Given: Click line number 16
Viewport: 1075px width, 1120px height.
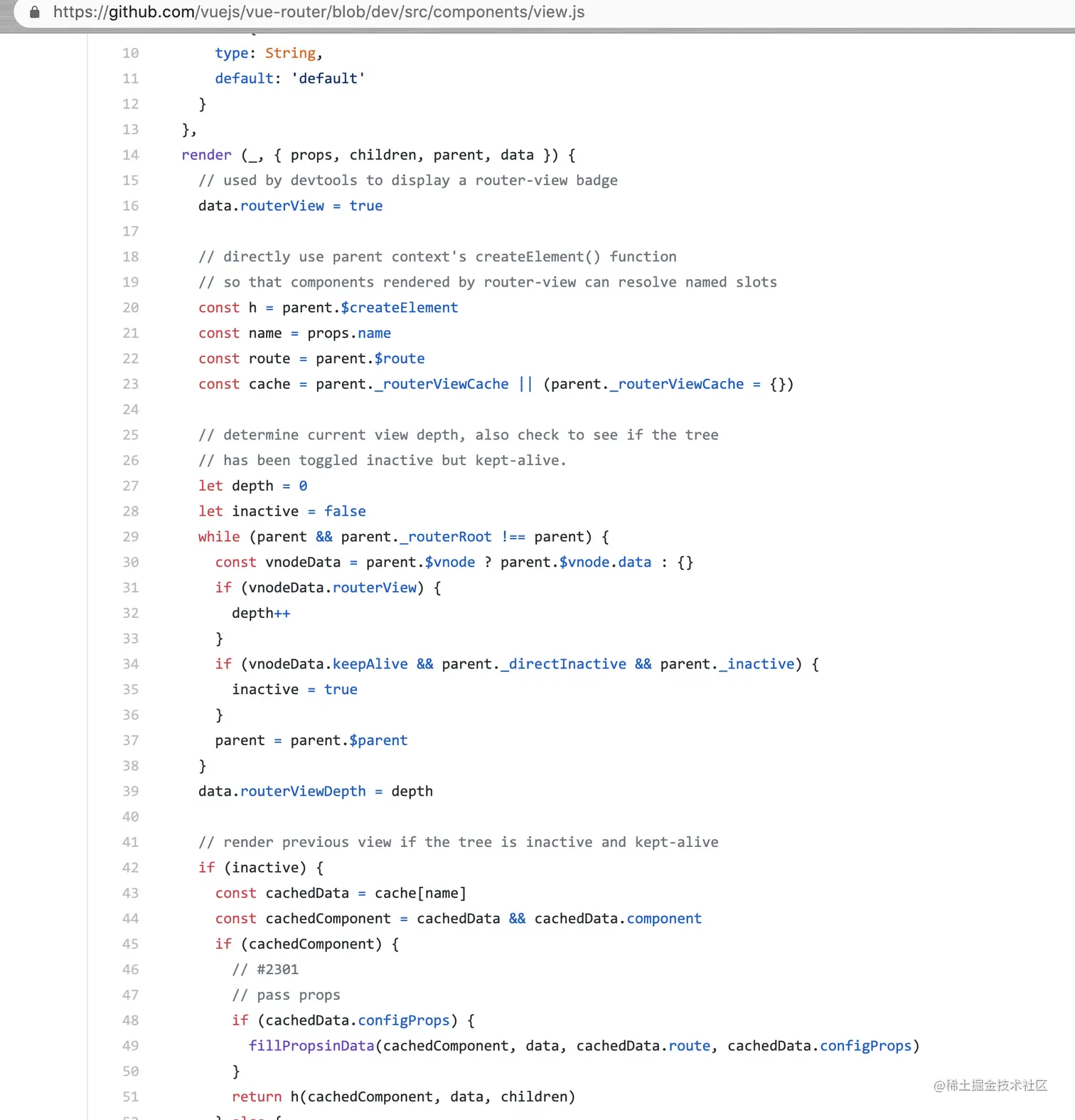Looking at the screenshot, I should pyautogui.click(x=130, y=206).
